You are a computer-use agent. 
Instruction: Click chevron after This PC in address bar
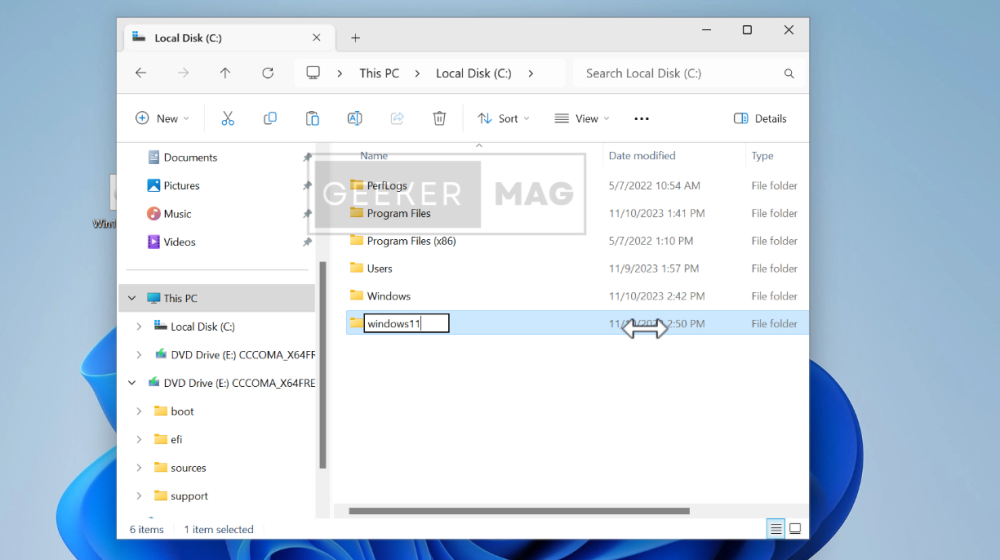tap(417, 73)
